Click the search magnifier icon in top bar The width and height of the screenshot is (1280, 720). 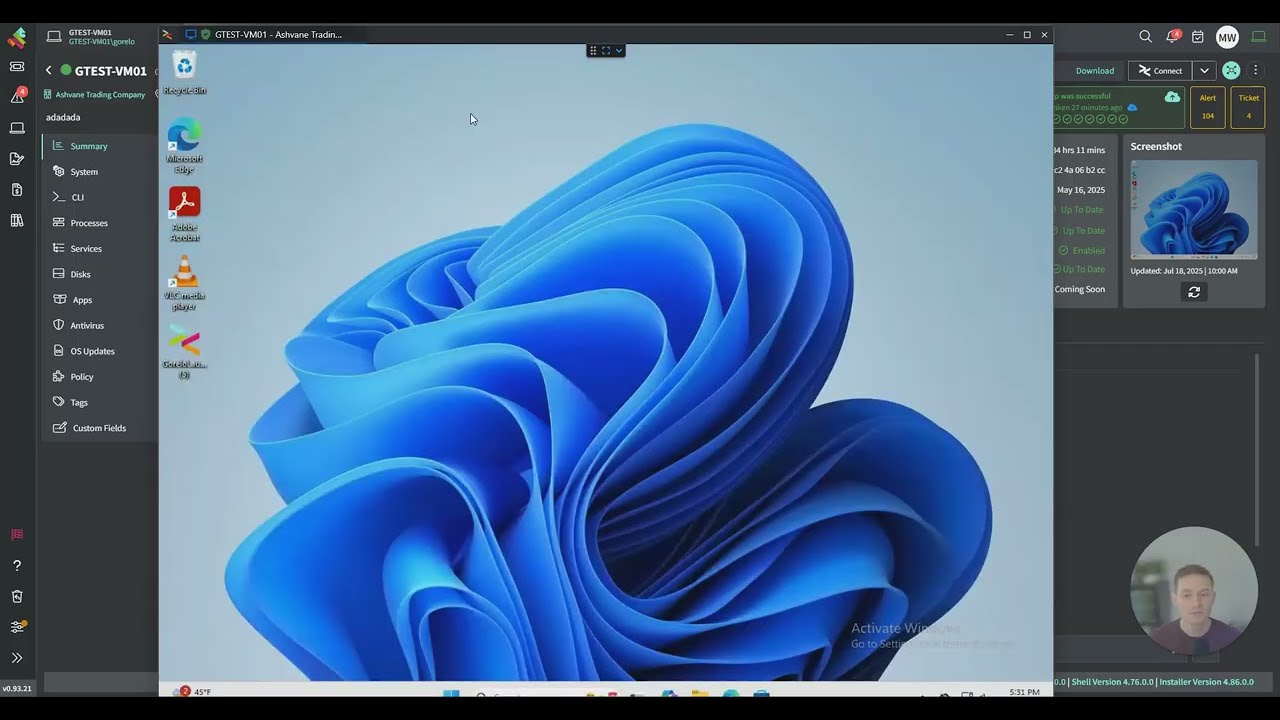[x=1145, y=37]
